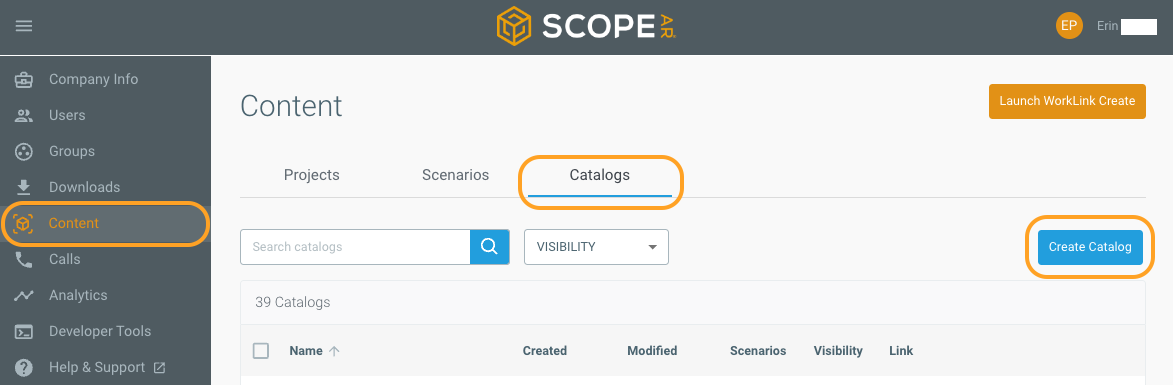Click the Content cube icon
The image size is (1173, 385).
click(24, 223)
